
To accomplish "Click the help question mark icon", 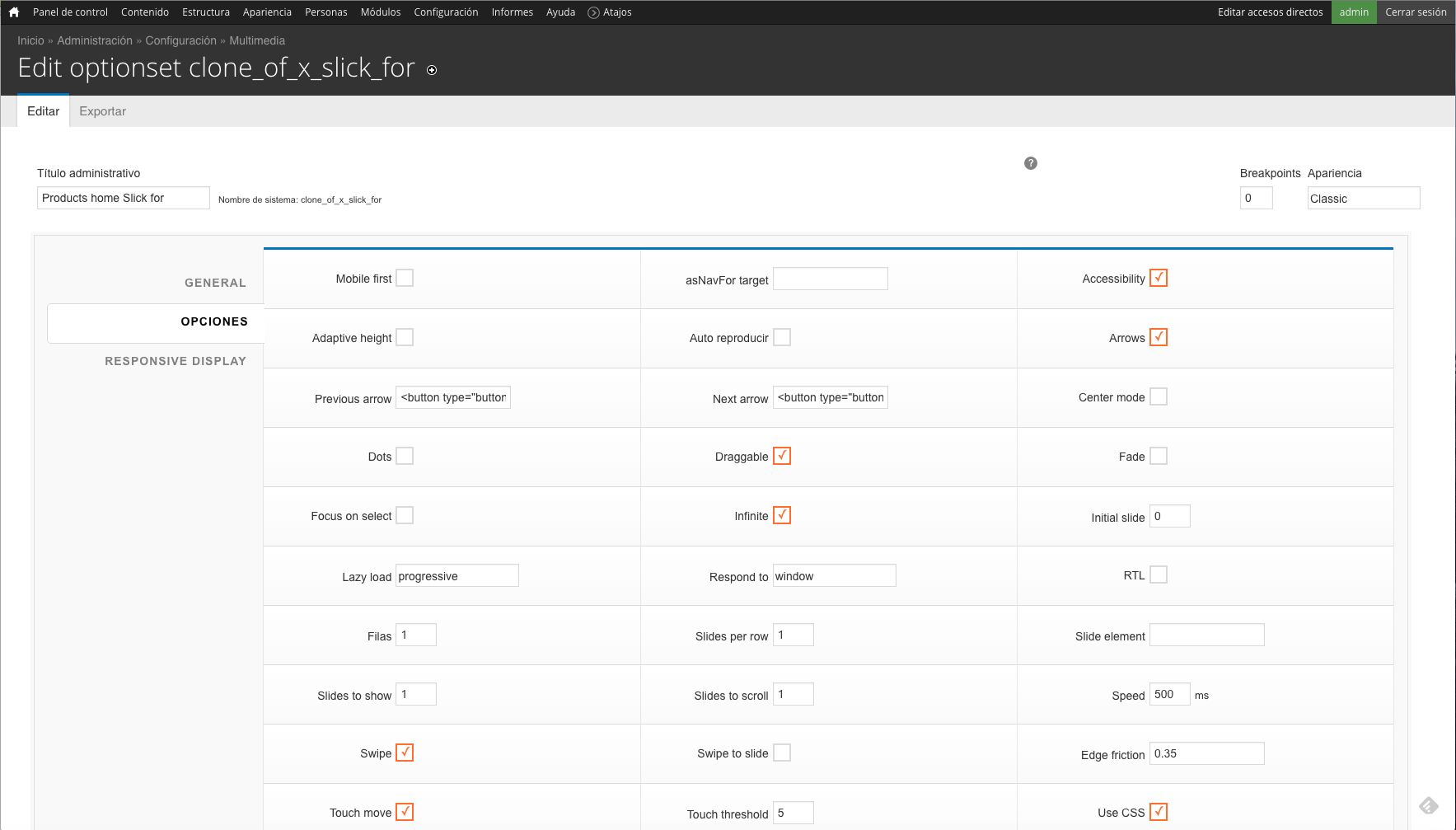I will 1030,162.
